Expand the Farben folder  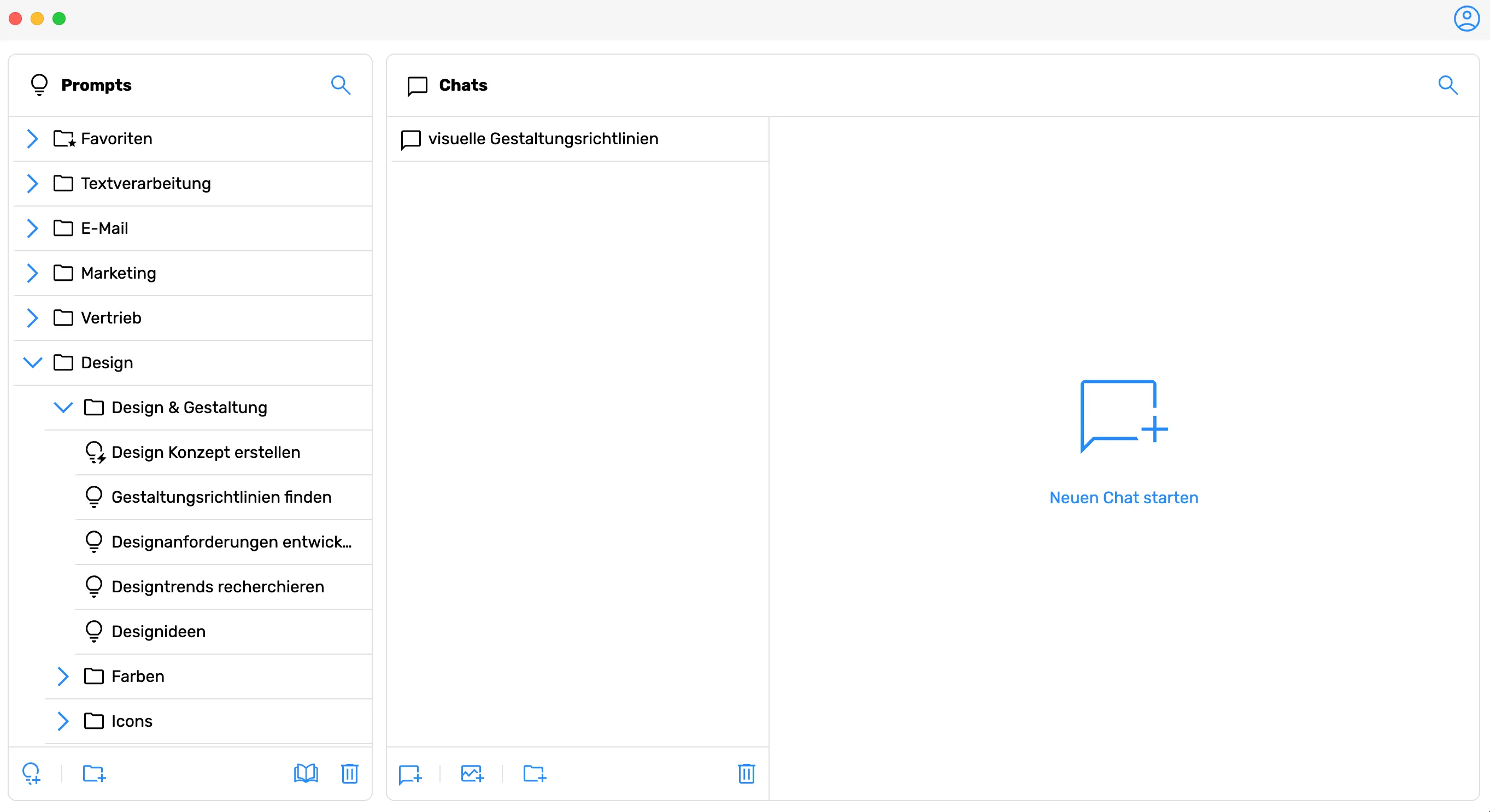click(x=63, y=676)
